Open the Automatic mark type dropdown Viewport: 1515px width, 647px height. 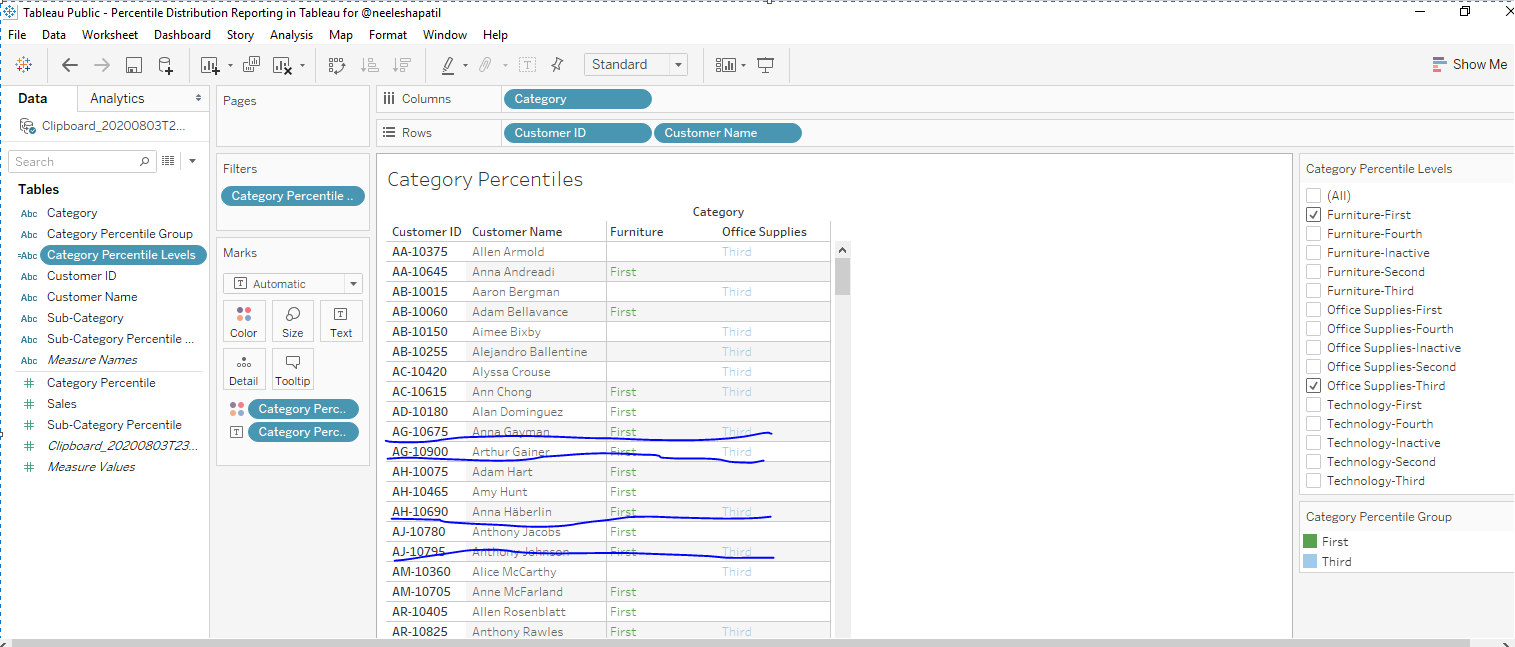click(x=353, y=283)
